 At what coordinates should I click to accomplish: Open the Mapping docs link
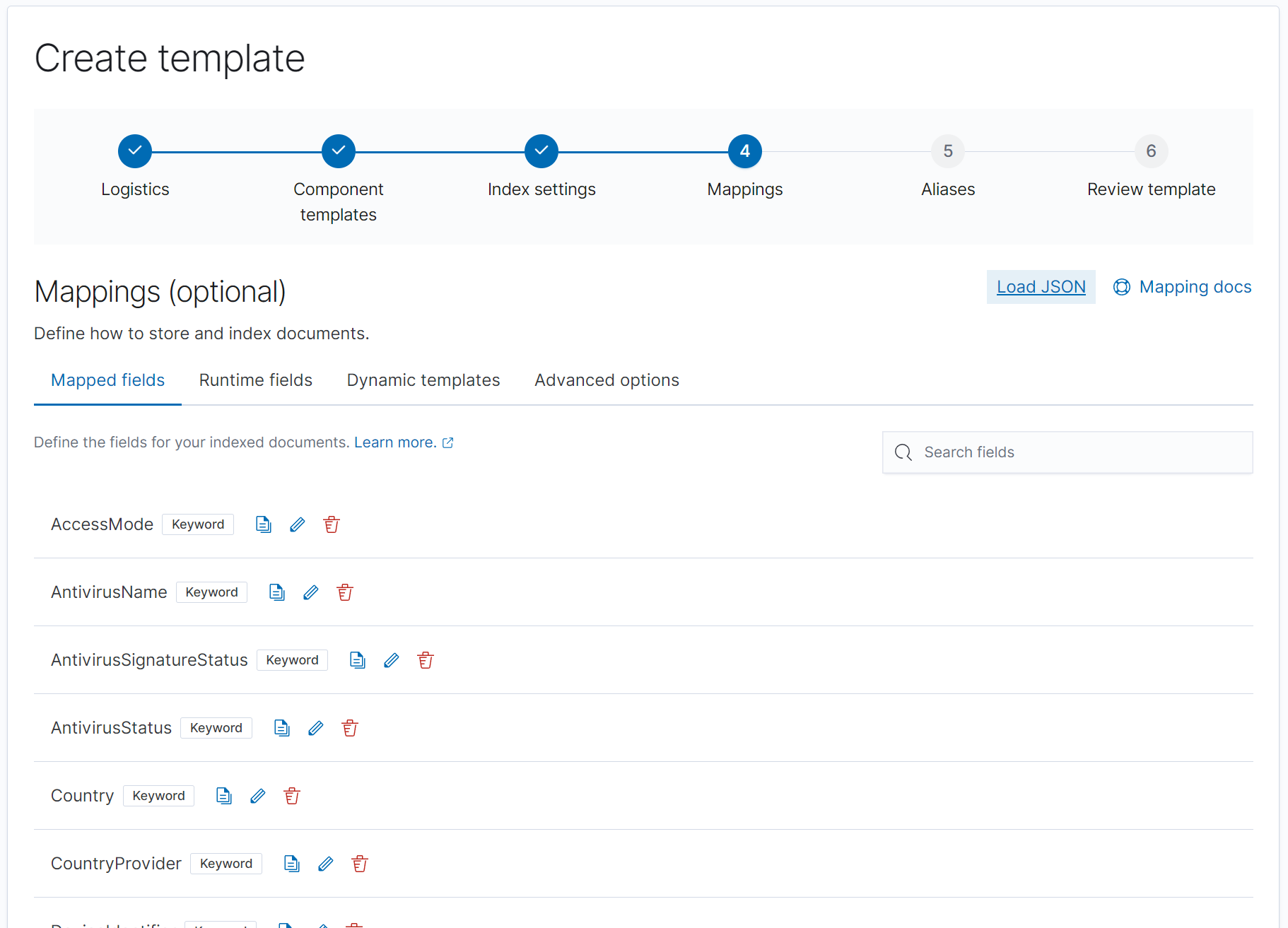[x=1195, y=287]
